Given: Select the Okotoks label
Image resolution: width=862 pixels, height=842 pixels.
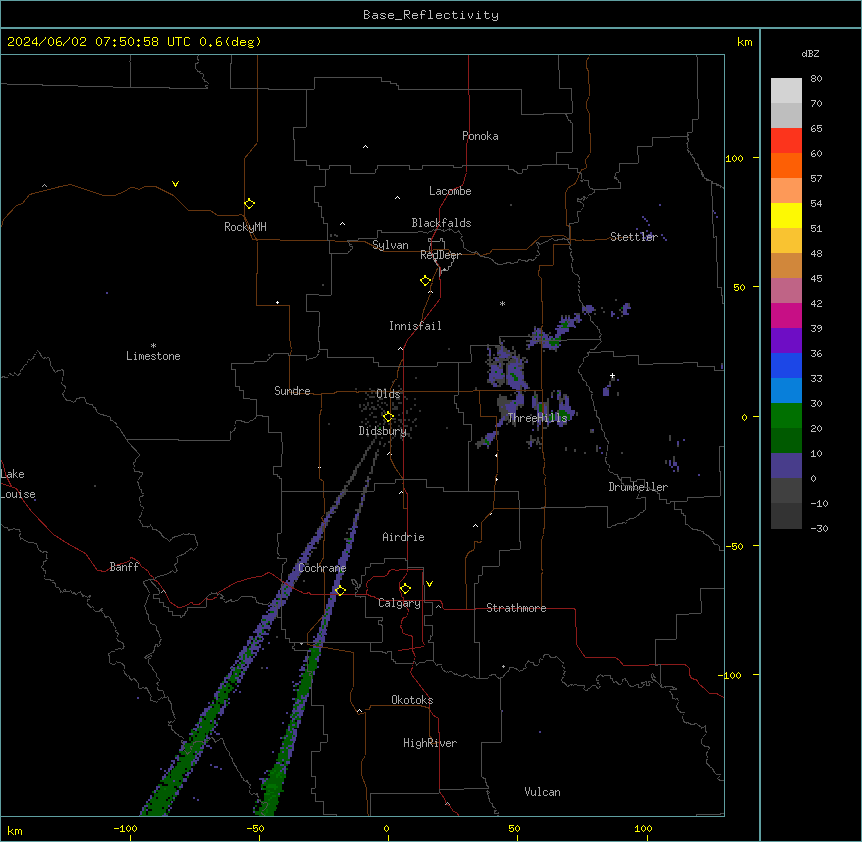Looking at the screenshot, I should pos(412,700).
